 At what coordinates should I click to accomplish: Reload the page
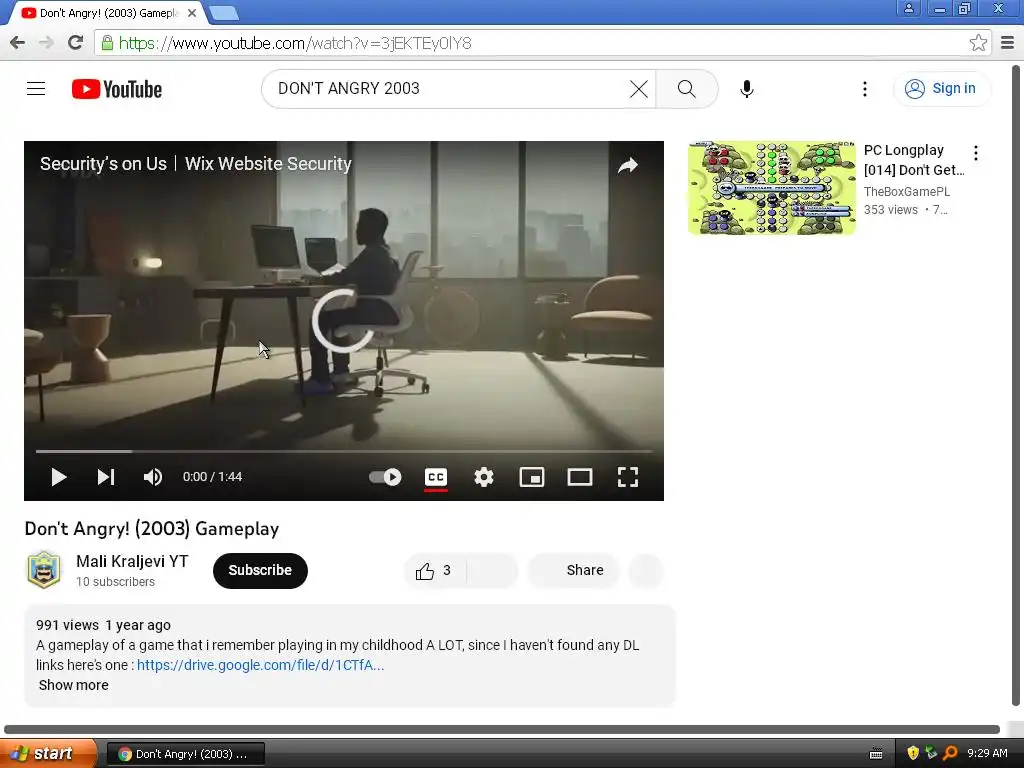[x=76, y=43]
